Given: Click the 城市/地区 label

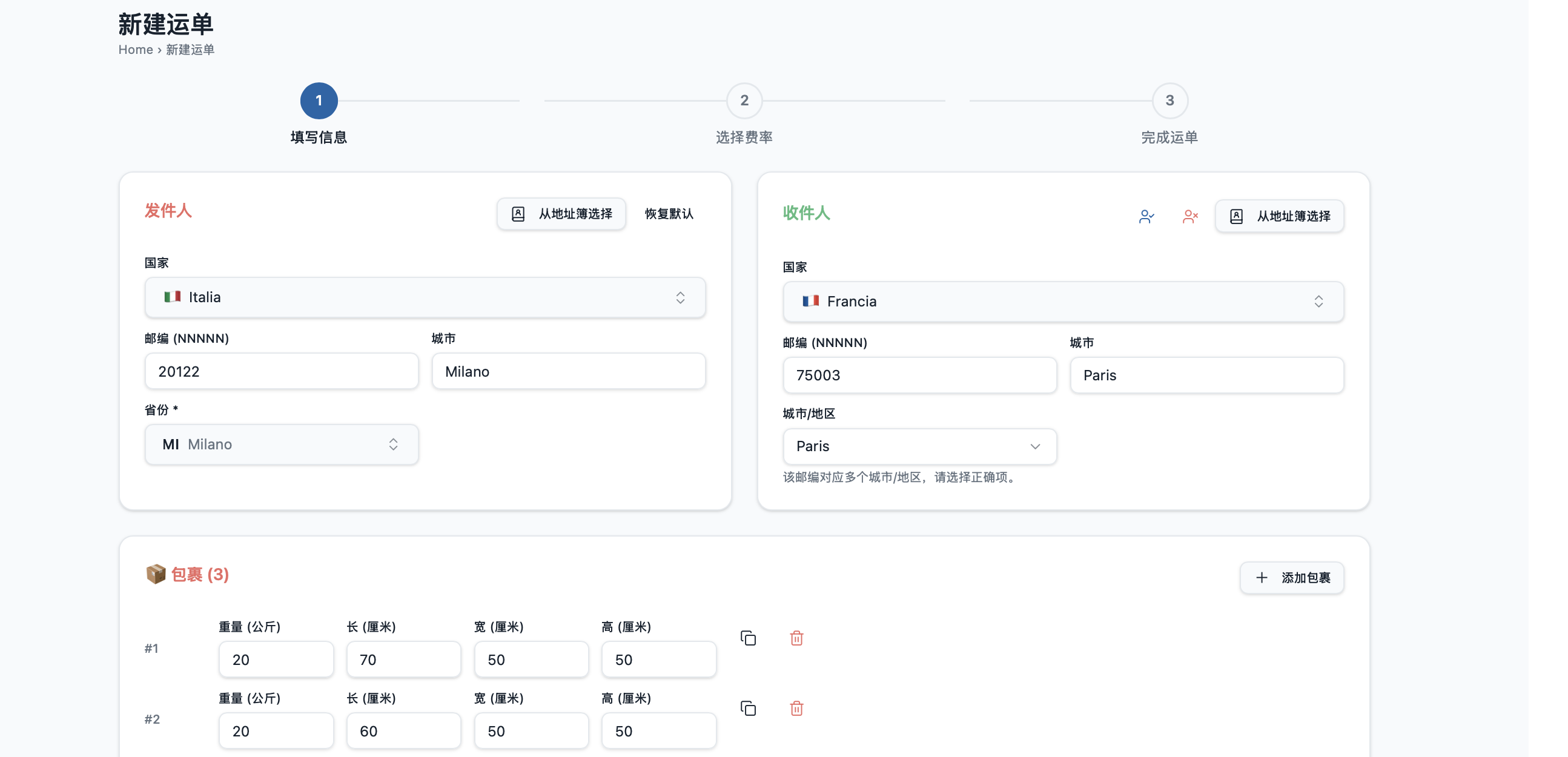Looking at the screenshot, I should point(809,414).
